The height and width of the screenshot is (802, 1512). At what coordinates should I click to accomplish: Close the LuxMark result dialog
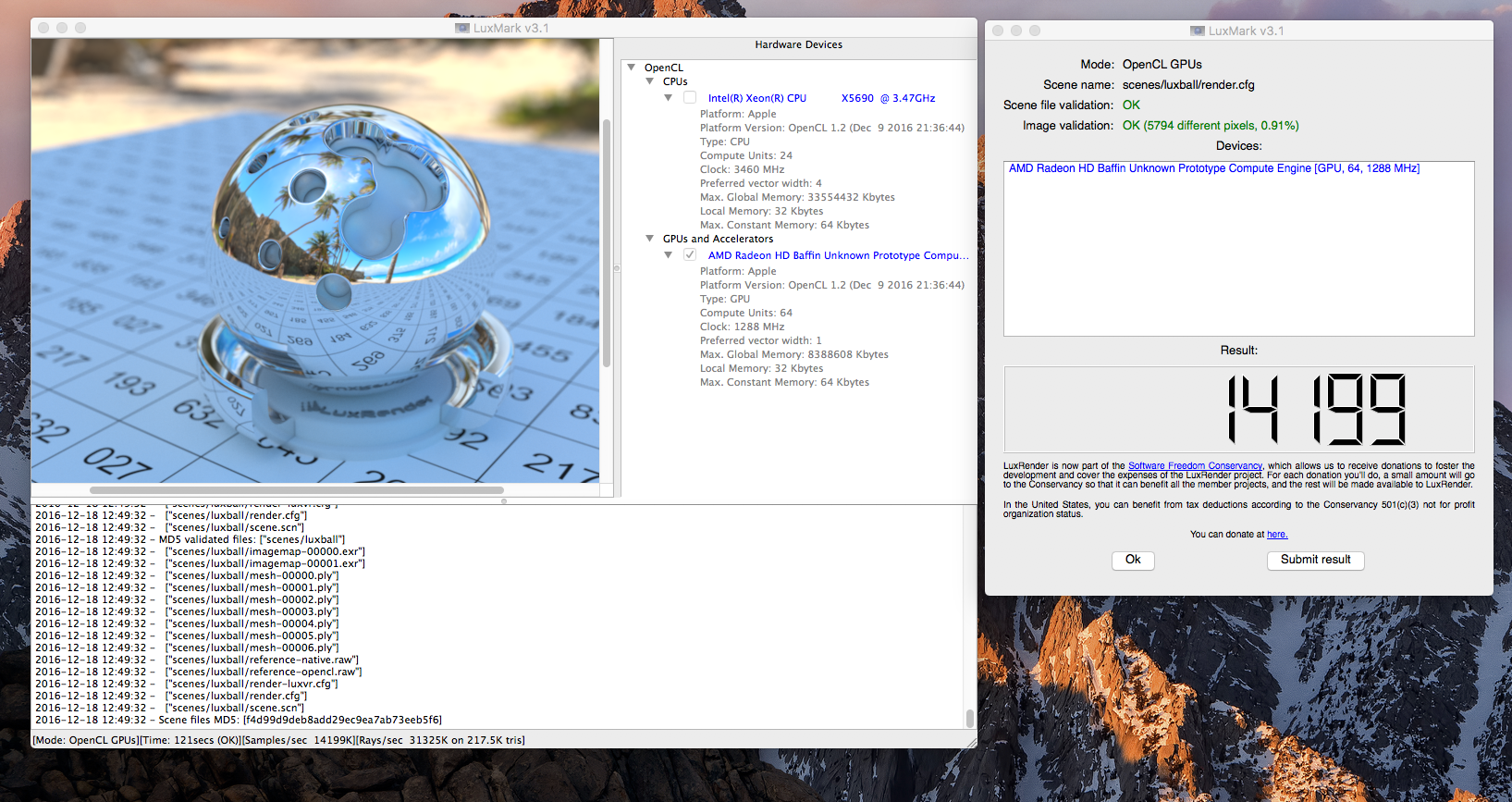(998, 31)
